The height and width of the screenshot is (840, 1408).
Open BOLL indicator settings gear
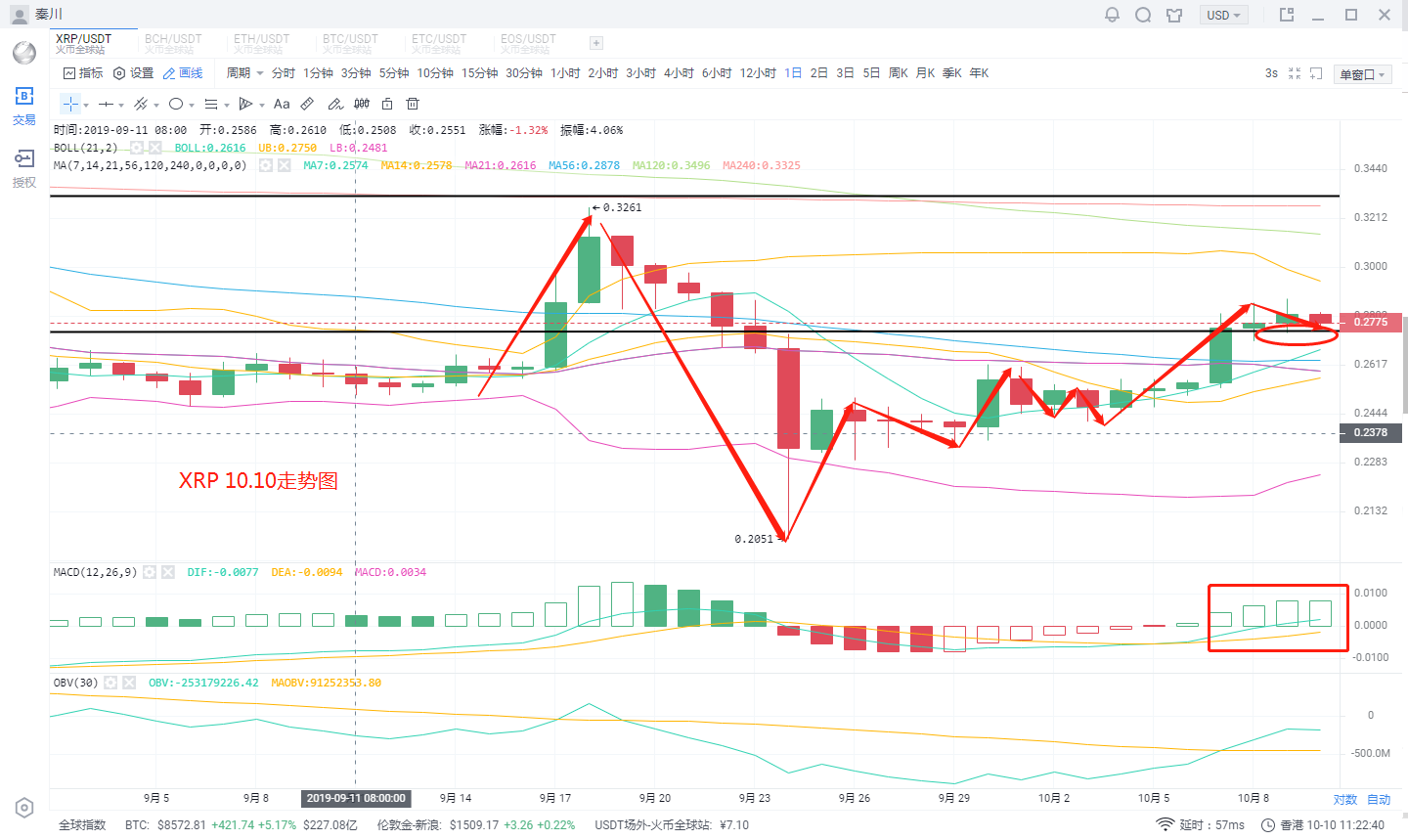[137, 148]
